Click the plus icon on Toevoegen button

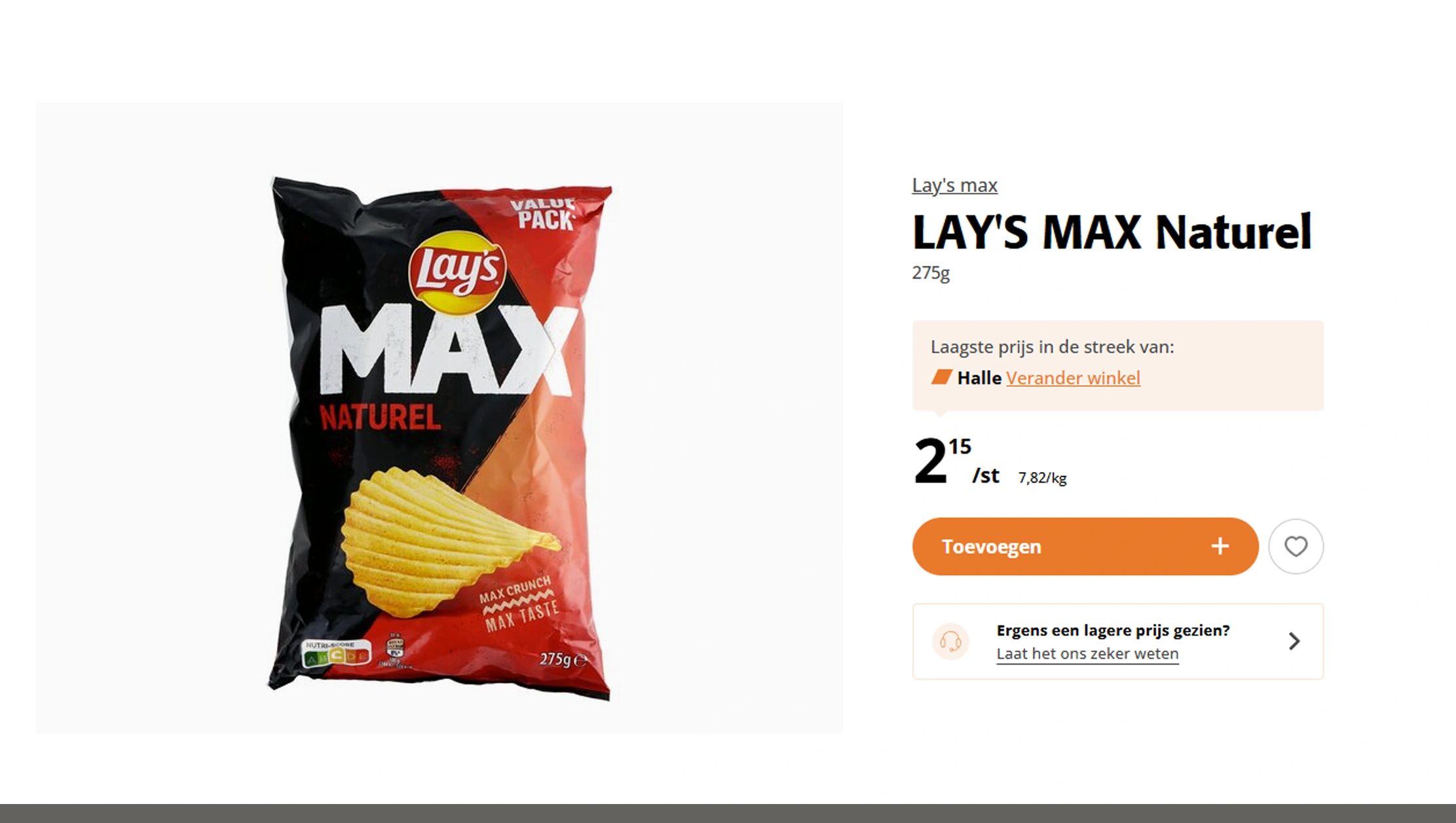pyautogui.click(x=1220, y=546)
